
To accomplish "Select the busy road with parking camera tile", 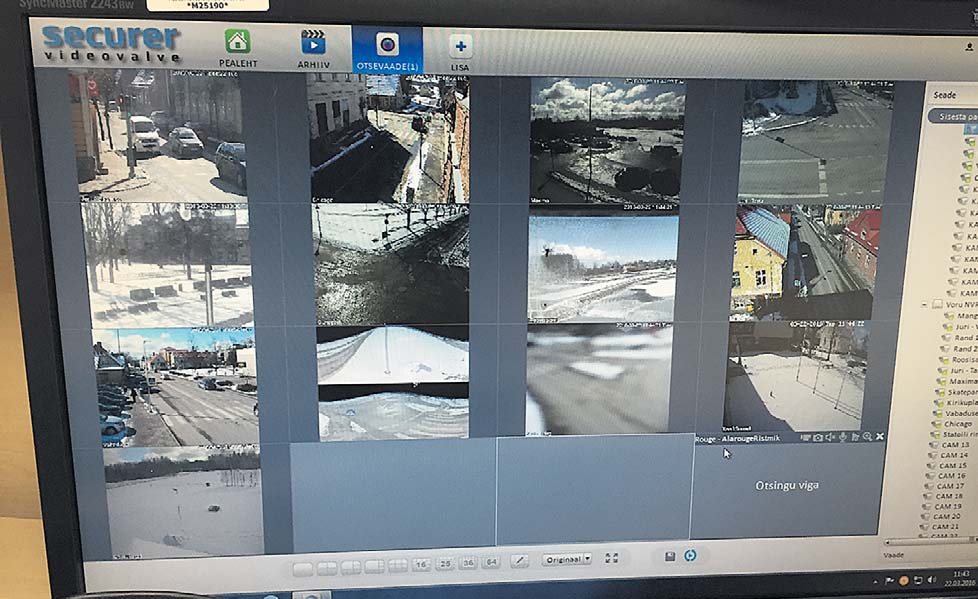I will pyautogui.click(x=175, y=387).
